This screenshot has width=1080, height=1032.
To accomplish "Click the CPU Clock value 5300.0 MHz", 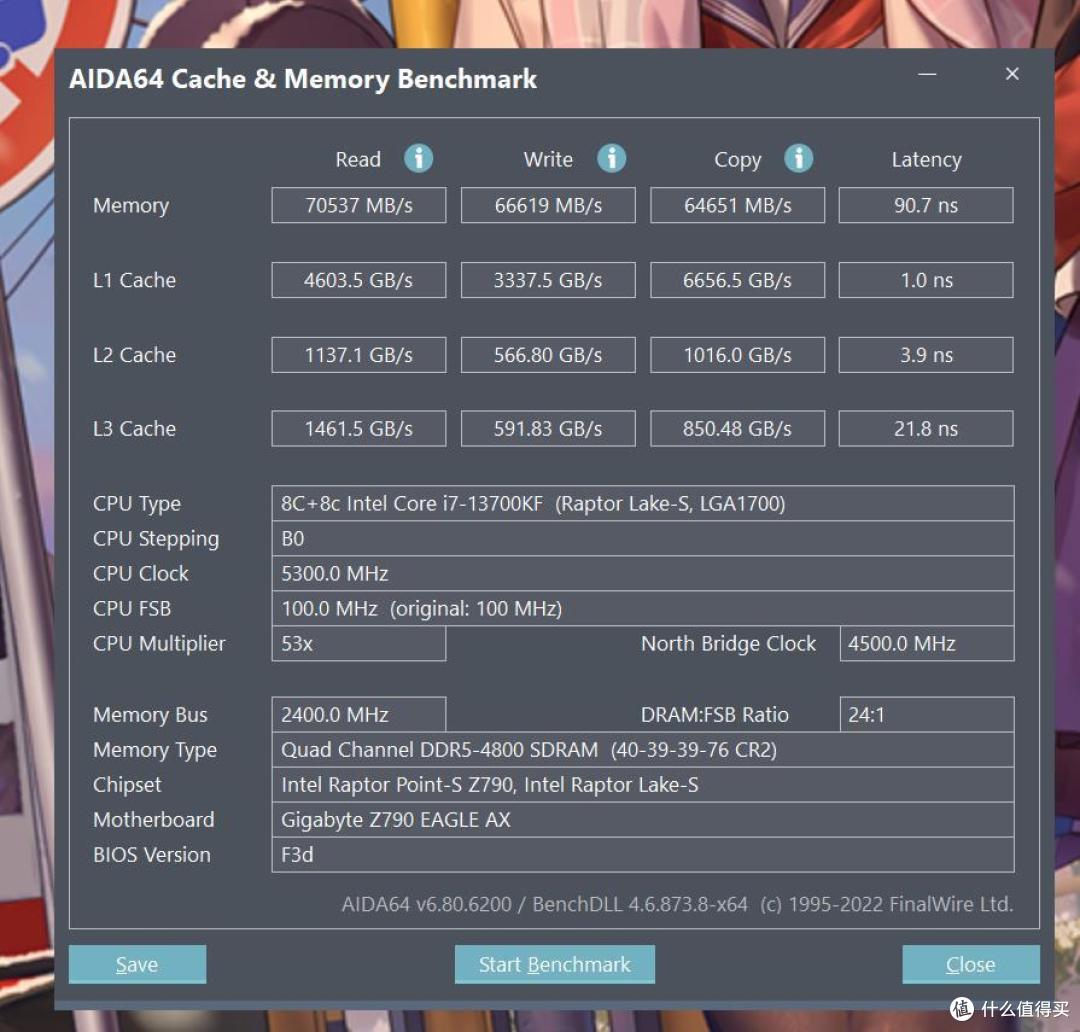I will coord(643,574).
